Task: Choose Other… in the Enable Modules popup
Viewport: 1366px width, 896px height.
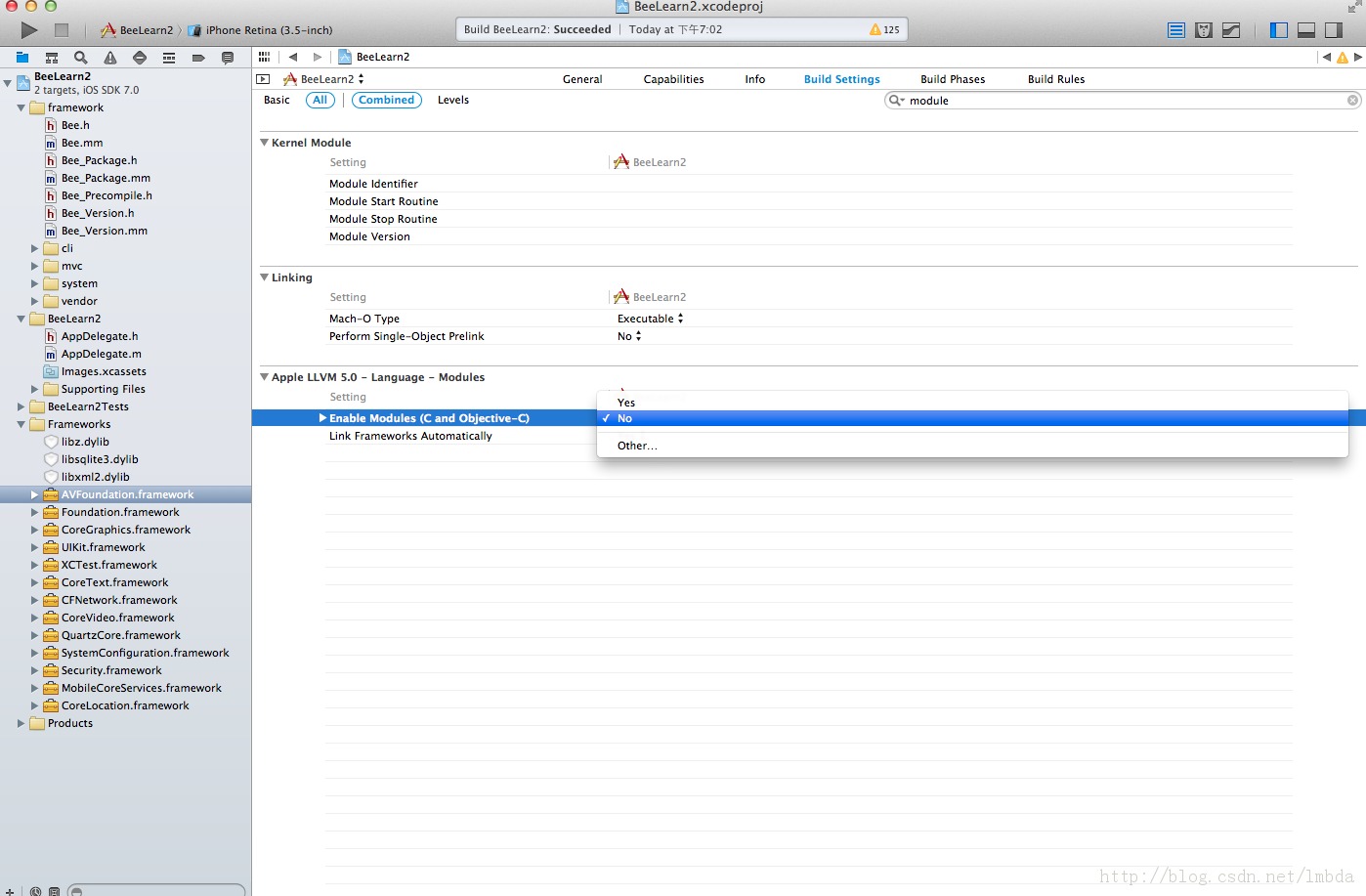Action: (972, 446)
